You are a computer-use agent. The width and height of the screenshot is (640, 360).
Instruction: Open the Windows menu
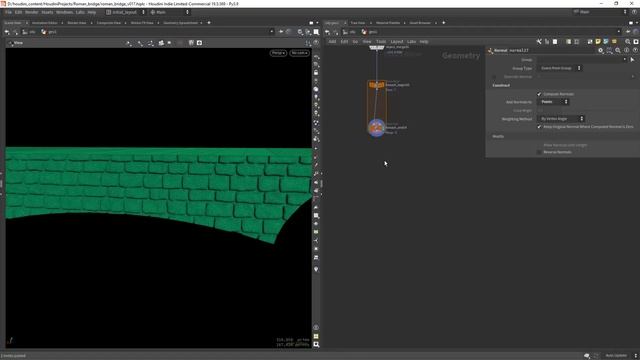pos(64,12)
